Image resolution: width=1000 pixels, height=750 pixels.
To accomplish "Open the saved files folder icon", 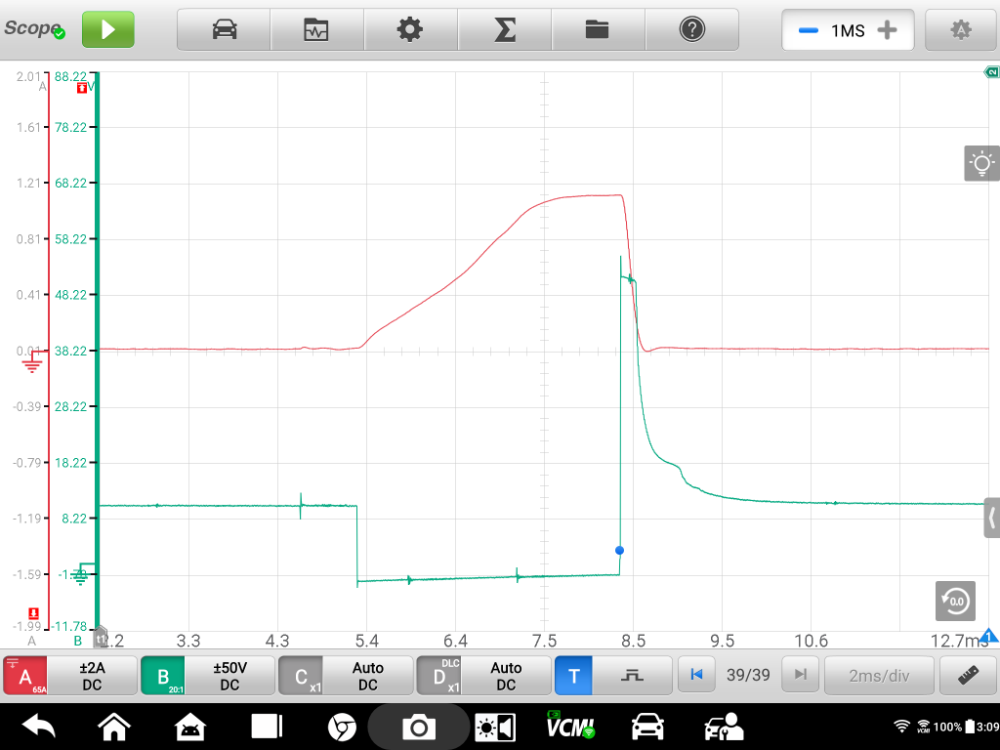I will point(597,30).
